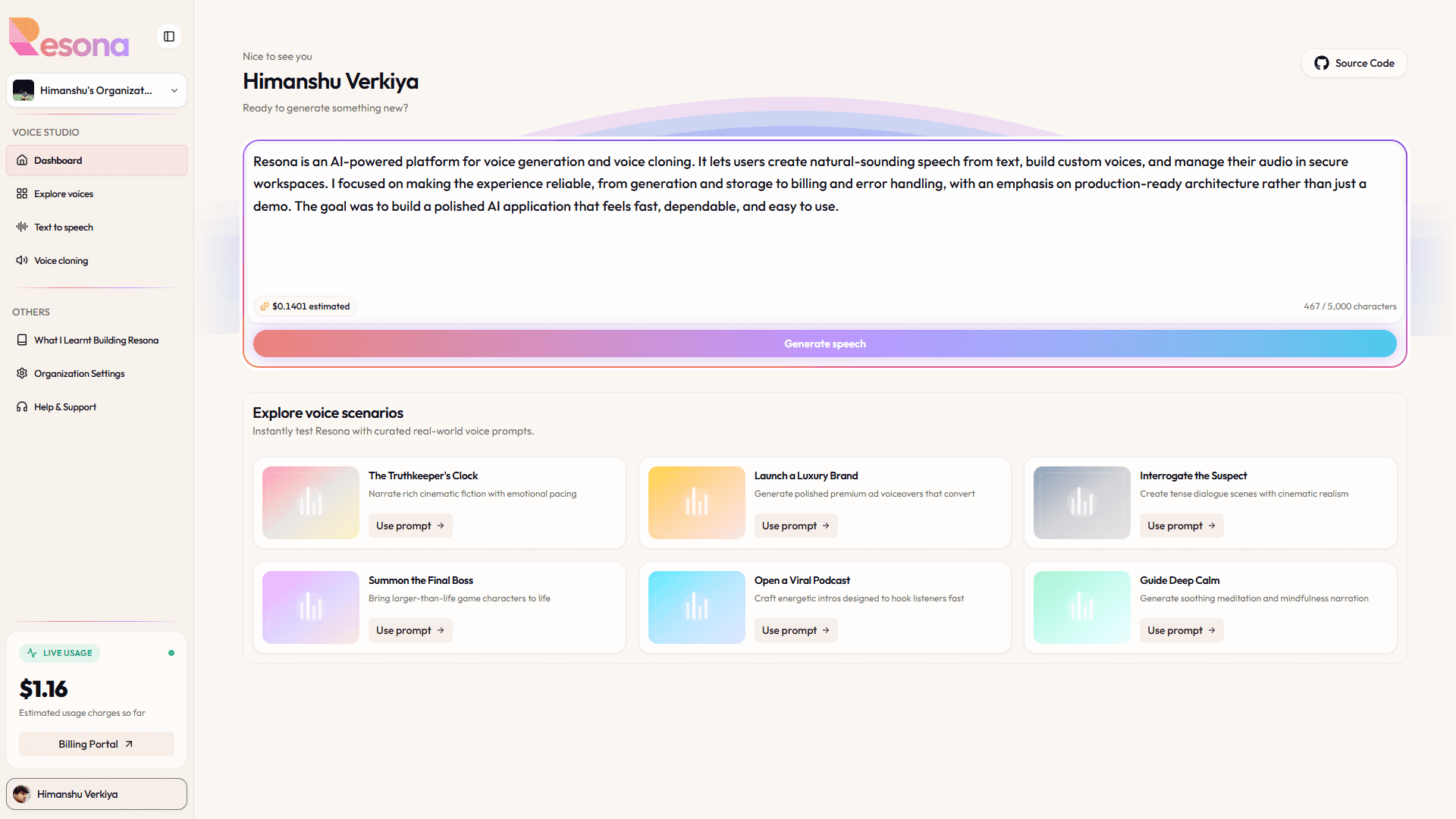Image resolution: width=1456 pixels, height=819 pixels.
Task: Click the Text to speech waveform icon
Action: click(22, 227)
